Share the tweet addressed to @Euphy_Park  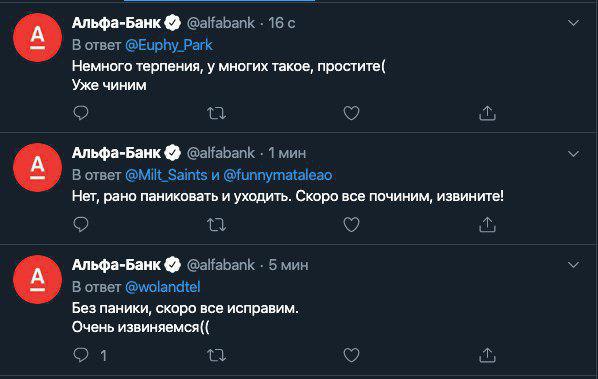pyautogui.click(x=487, y=113)
